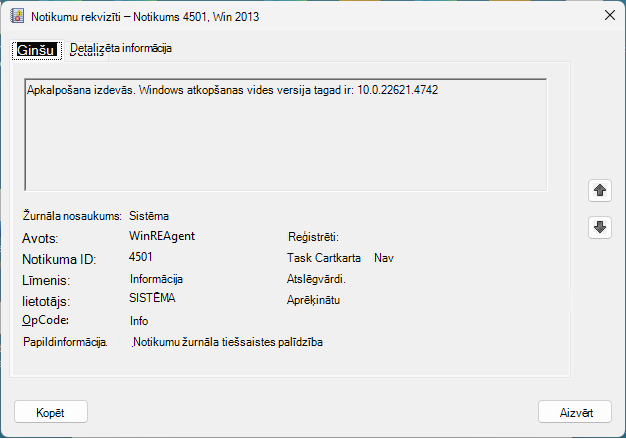This screenshot has width=626, height=439.
Task: Click the Papildinformācija label
Action: pyautogui.click(x=65, y=342)
